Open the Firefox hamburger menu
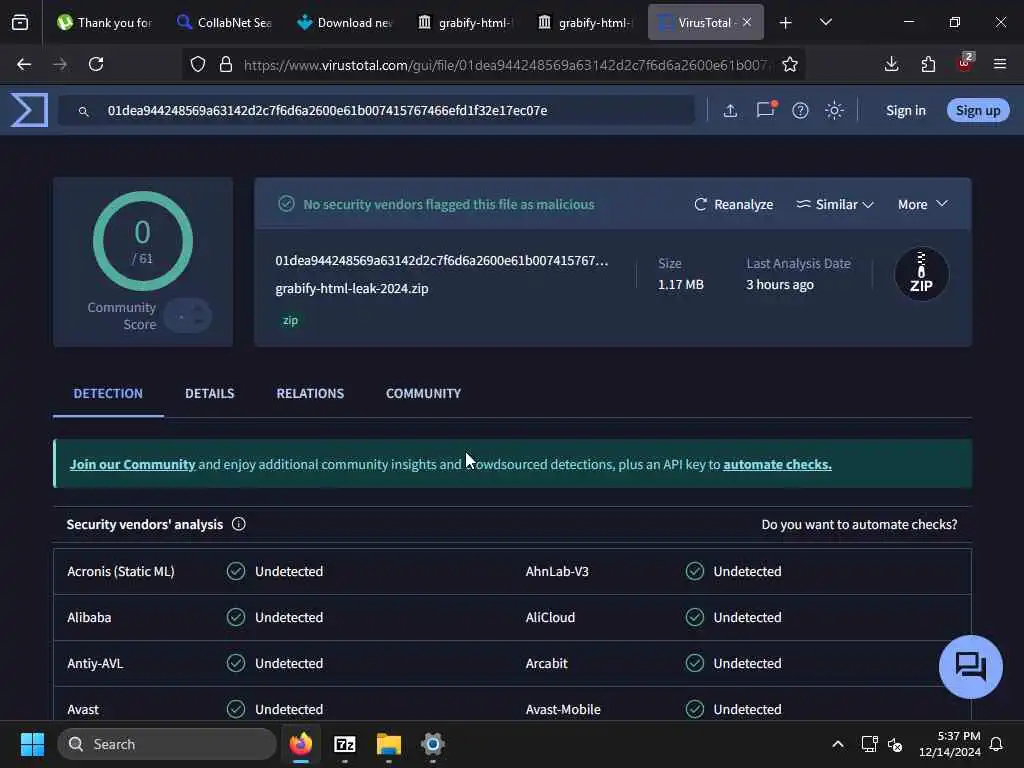1024x768 pixels. click(1000, 64)
